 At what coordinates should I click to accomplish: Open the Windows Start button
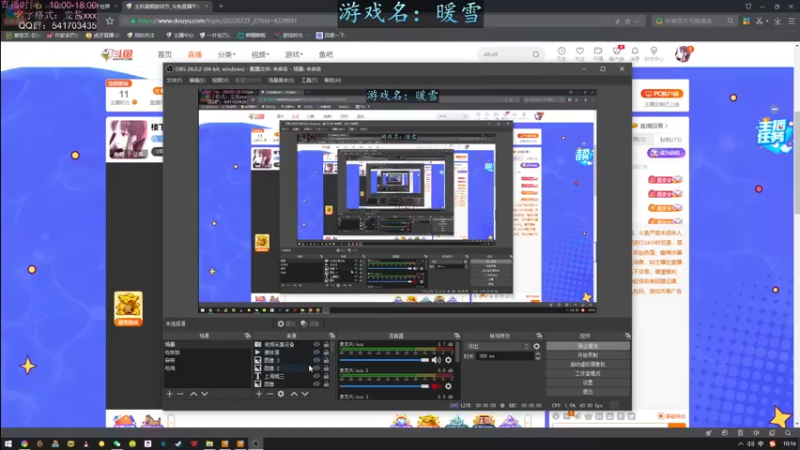pos(8,444)
